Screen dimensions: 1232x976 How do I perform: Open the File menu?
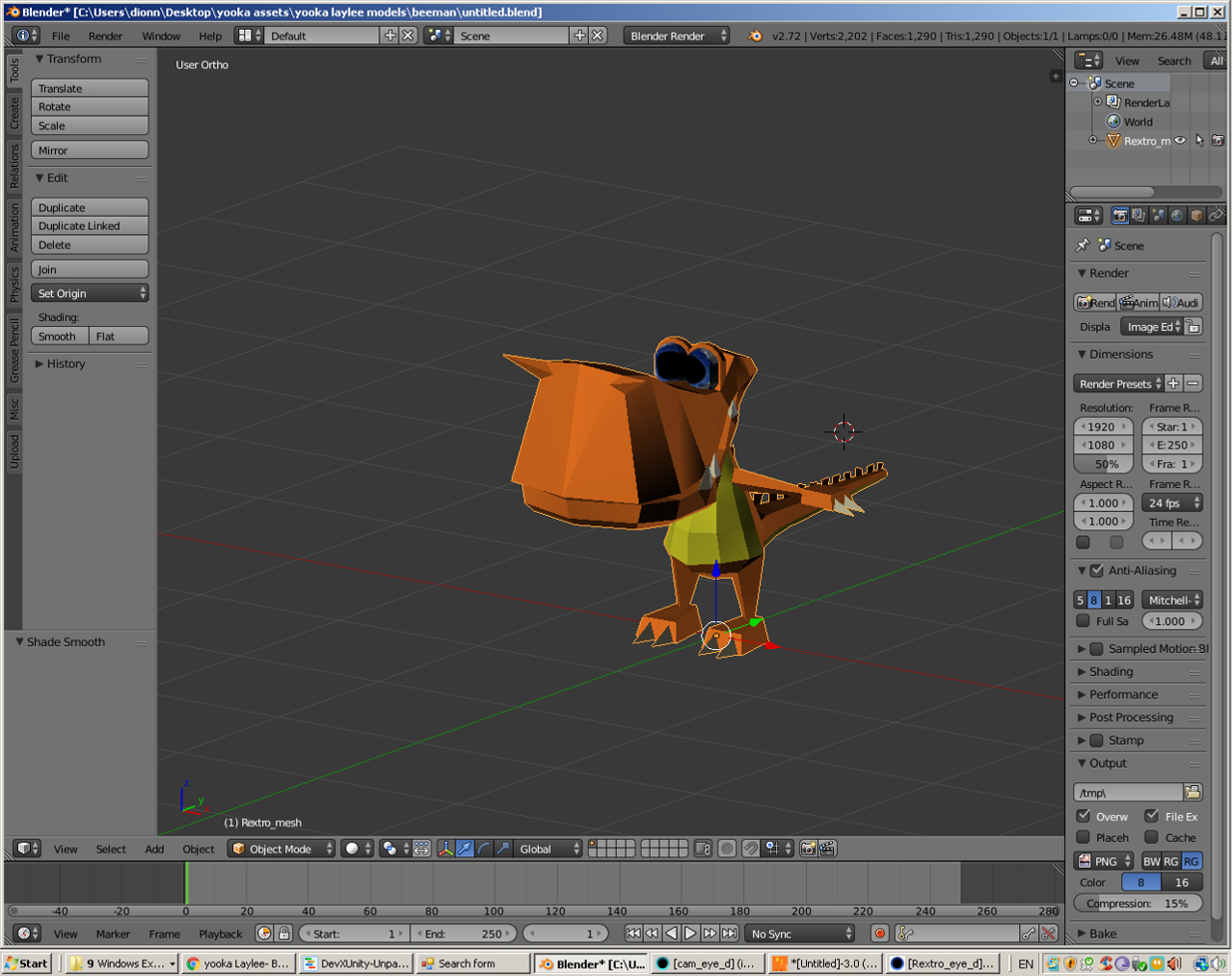click(61, 36)
